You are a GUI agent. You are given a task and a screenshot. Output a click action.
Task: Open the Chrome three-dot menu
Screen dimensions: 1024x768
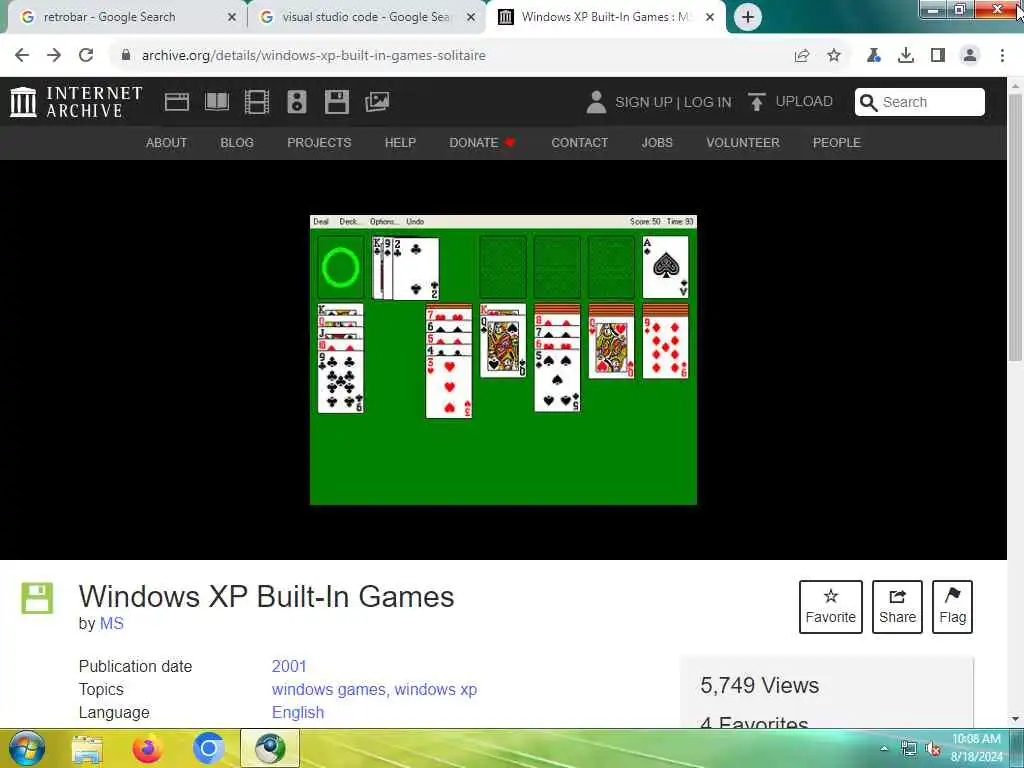point(1002,56)
